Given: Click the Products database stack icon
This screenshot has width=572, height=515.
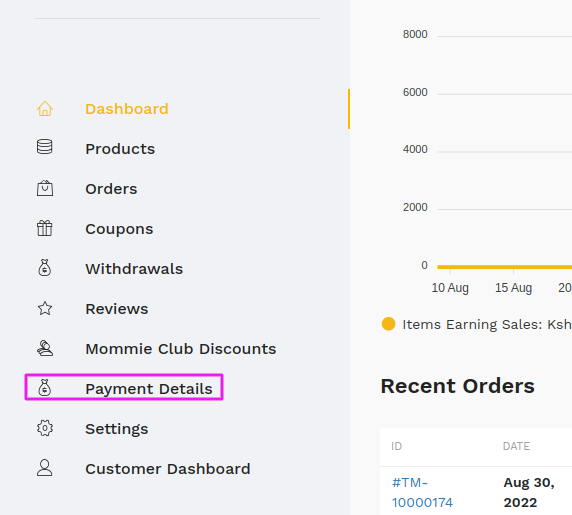Looking at the screenshot, I should click(45, 147).
